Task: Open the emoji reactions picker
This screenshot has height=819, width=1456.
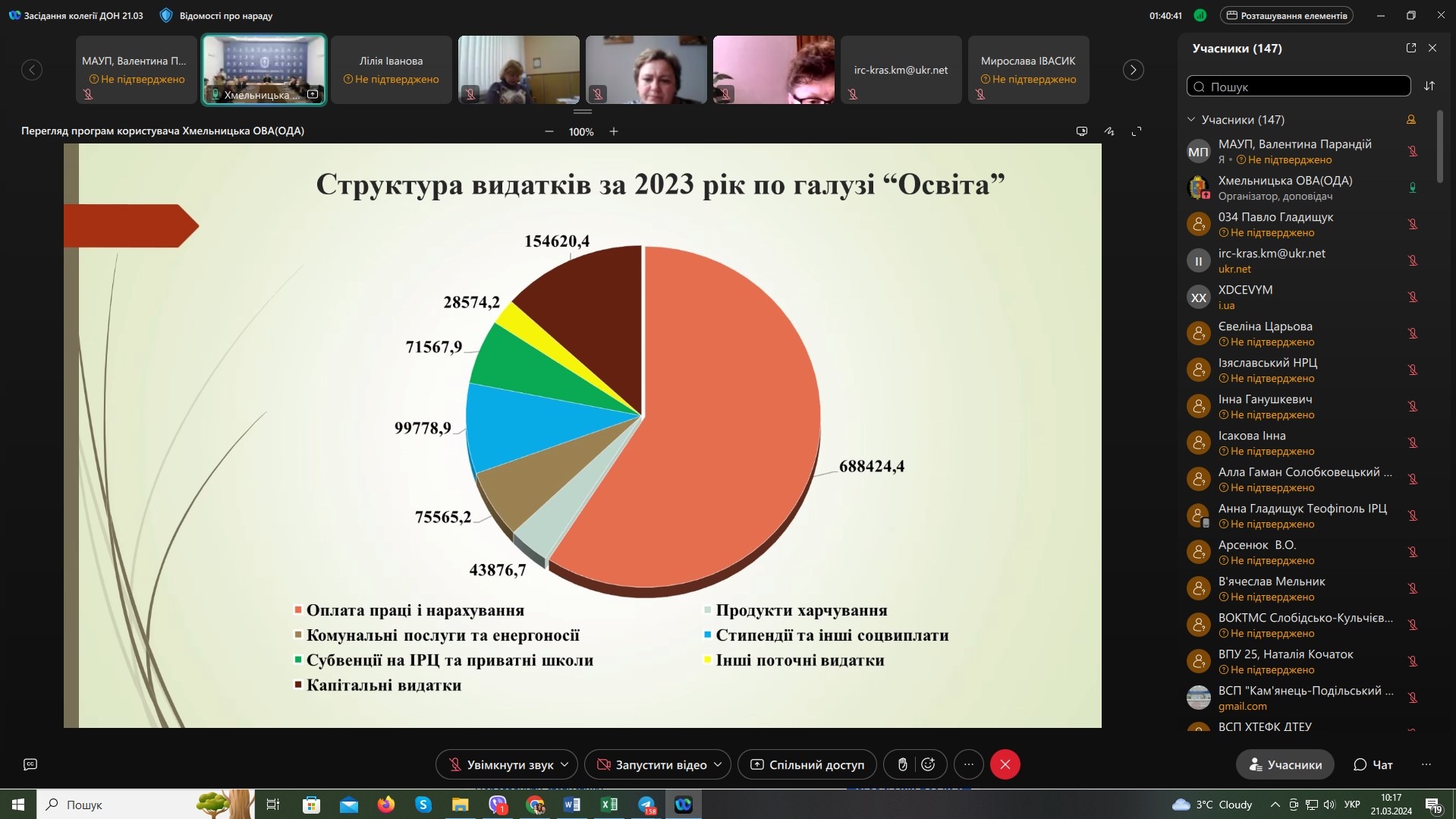Action: pyautogui.click(x=928, y=764)
